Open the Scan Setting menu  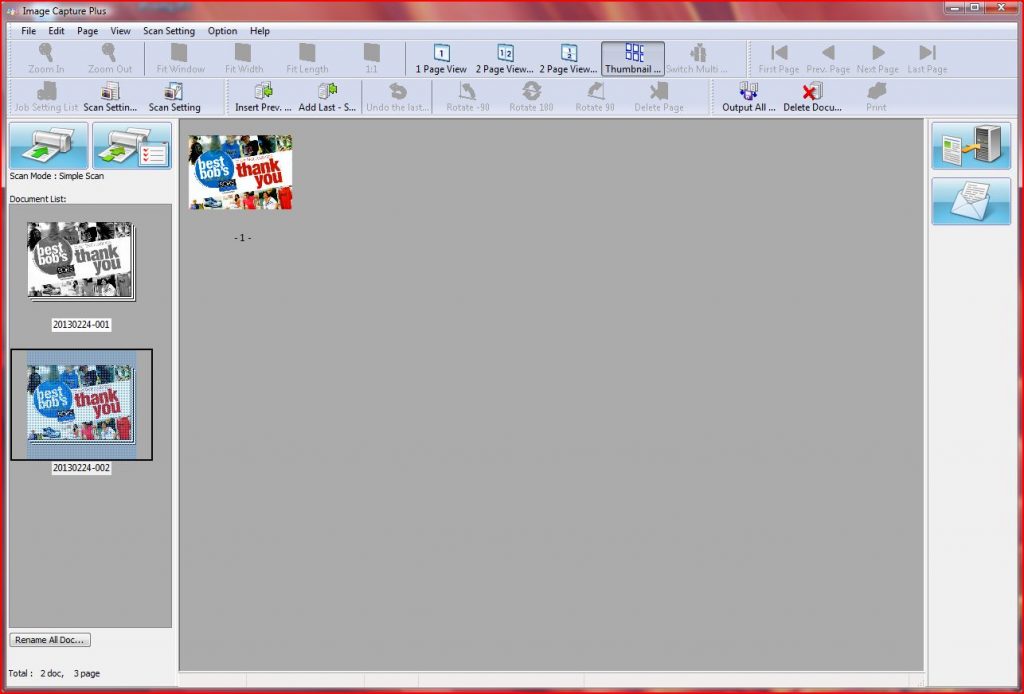pos(169,31)
